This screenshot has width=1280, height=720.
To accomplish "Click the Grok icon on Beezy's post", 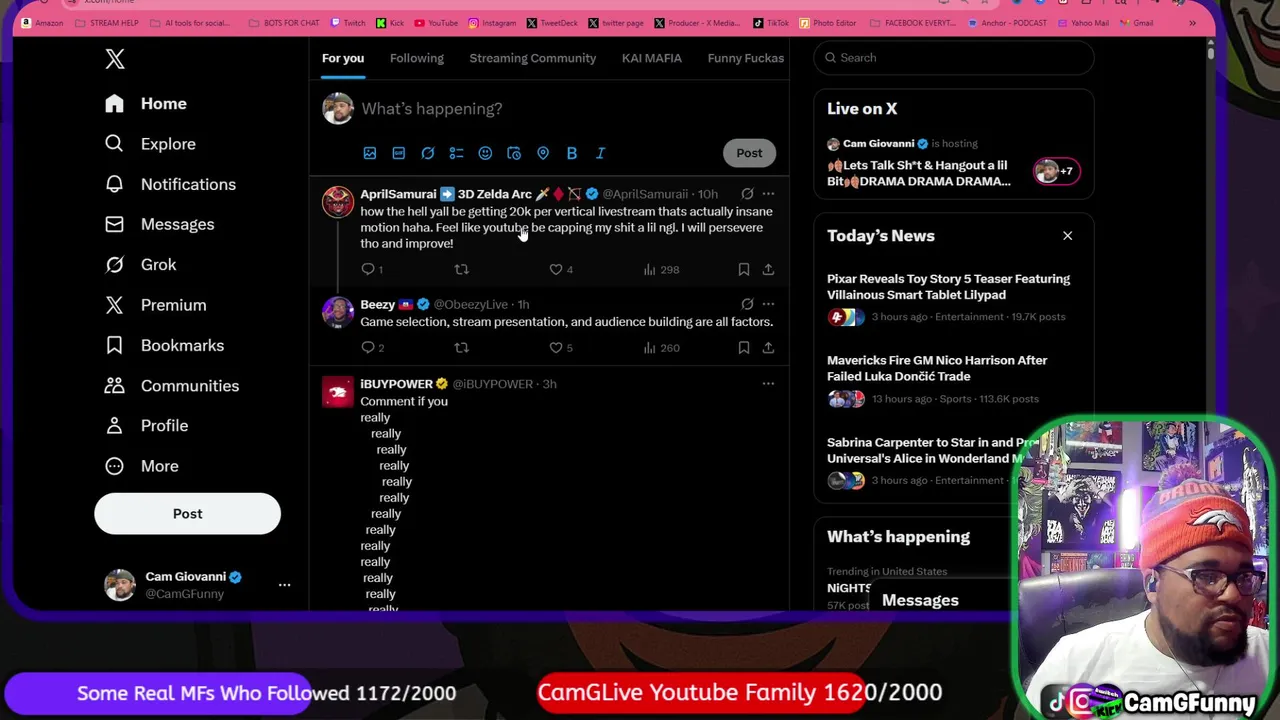I will point(747,304).
